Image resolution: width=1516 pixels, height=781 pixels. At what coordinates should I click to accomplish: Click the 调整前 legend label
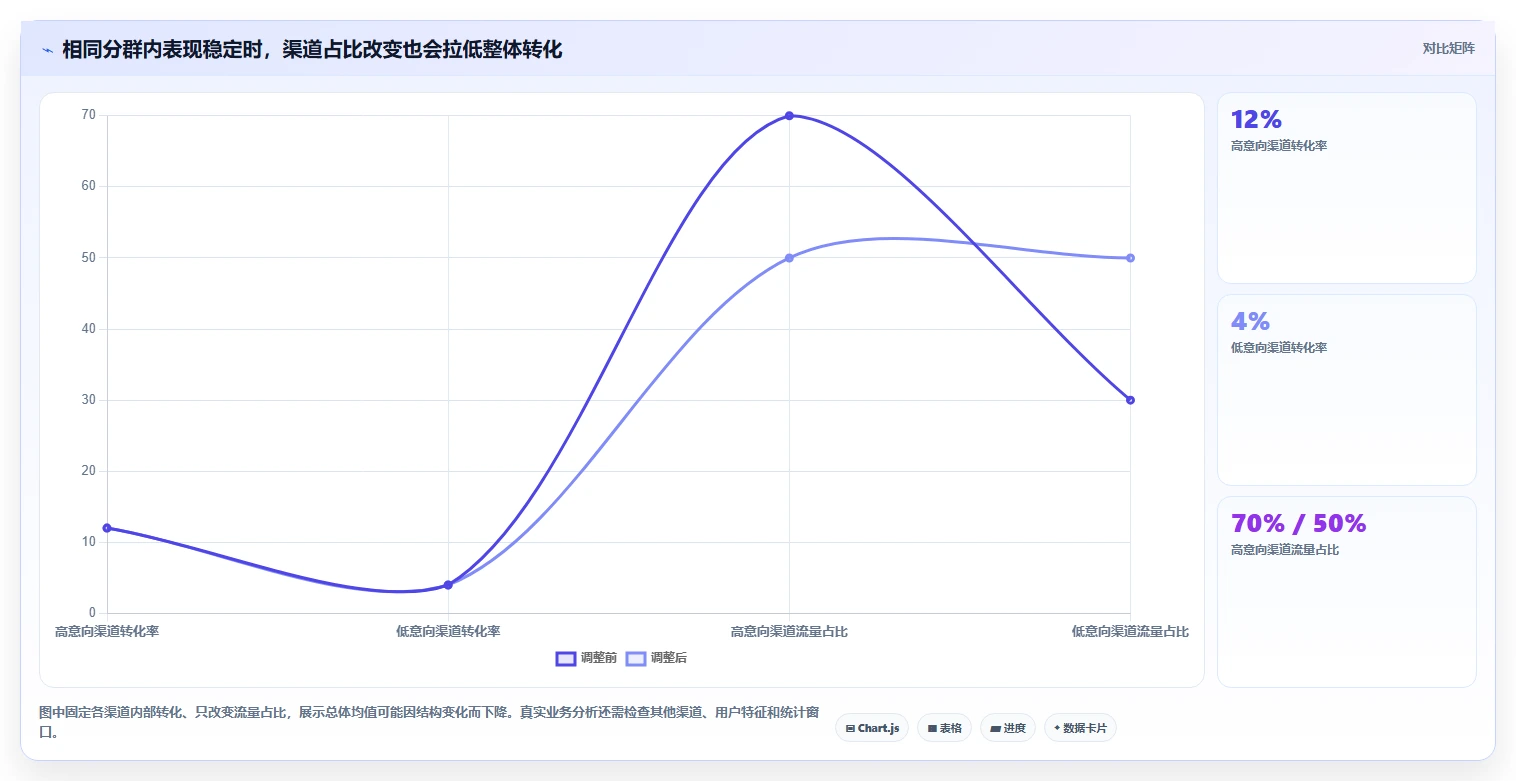(599, 658)
